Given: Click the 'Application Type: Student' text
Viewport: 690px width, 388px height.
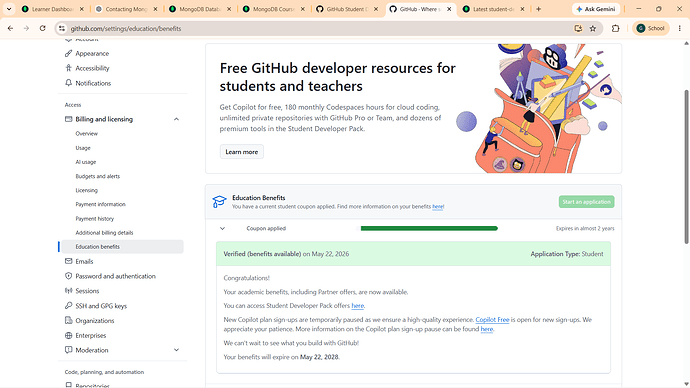Looking at the screenshot, I should pos(567,254).
